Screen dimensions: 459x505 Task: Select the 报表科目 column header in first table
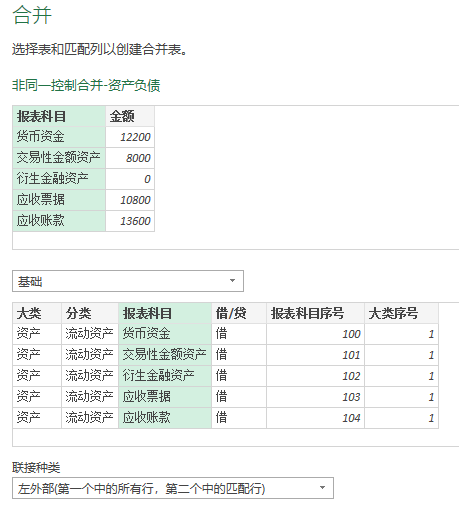[59, 116]
